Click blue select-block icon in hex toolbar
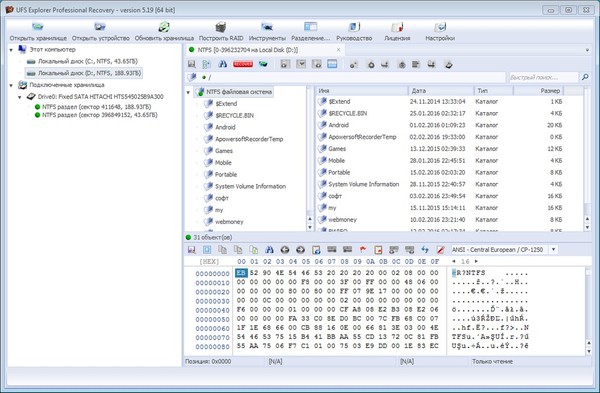This screenshot has height=393, width=600. pyautogui.click(x=207, y=250)
